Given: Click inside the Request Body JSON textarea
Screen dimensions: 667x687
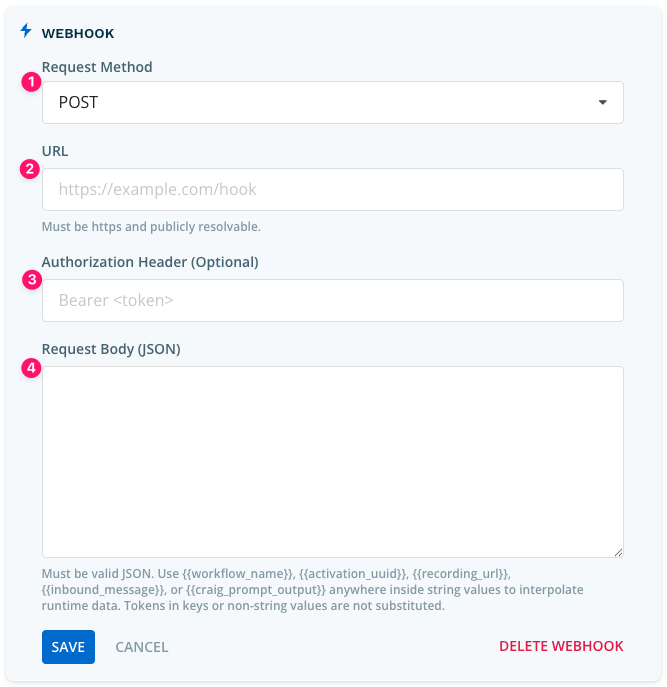Looking at the screenshot, I should (x=333, y=462).
